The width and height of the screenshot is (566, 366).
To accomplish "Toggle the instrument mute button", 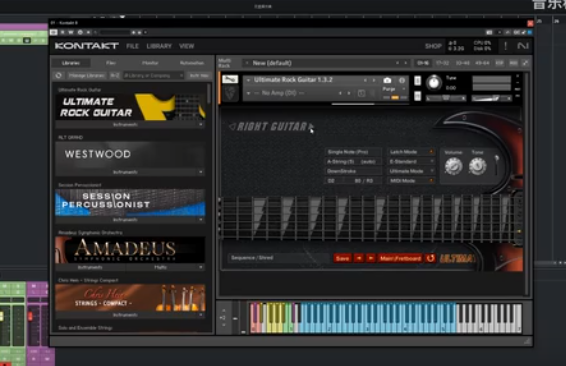I will click(418, 96).
